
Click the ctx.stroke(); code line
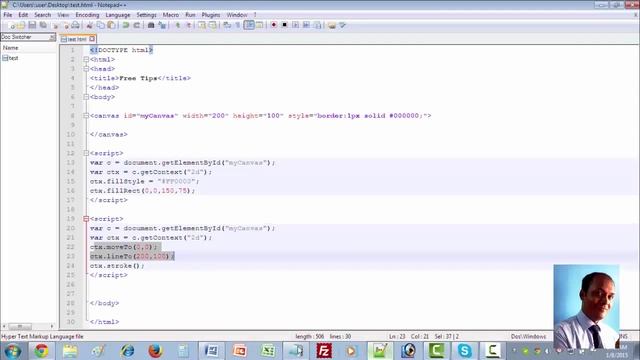coord(117,266)
